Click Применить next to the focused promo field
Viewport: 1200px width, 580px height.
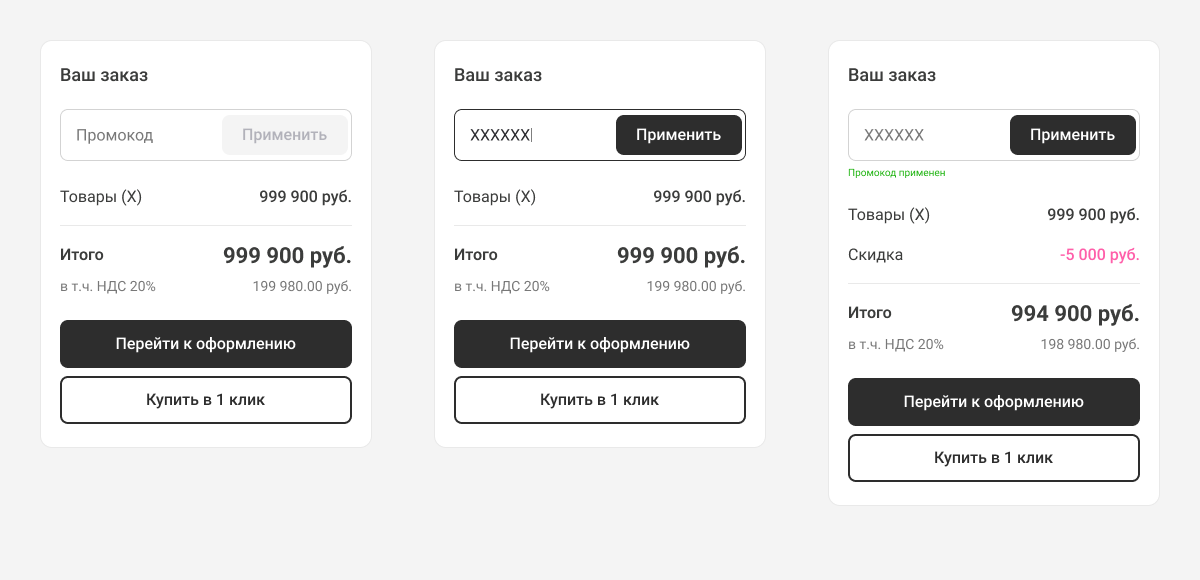[x=678, y=135]
